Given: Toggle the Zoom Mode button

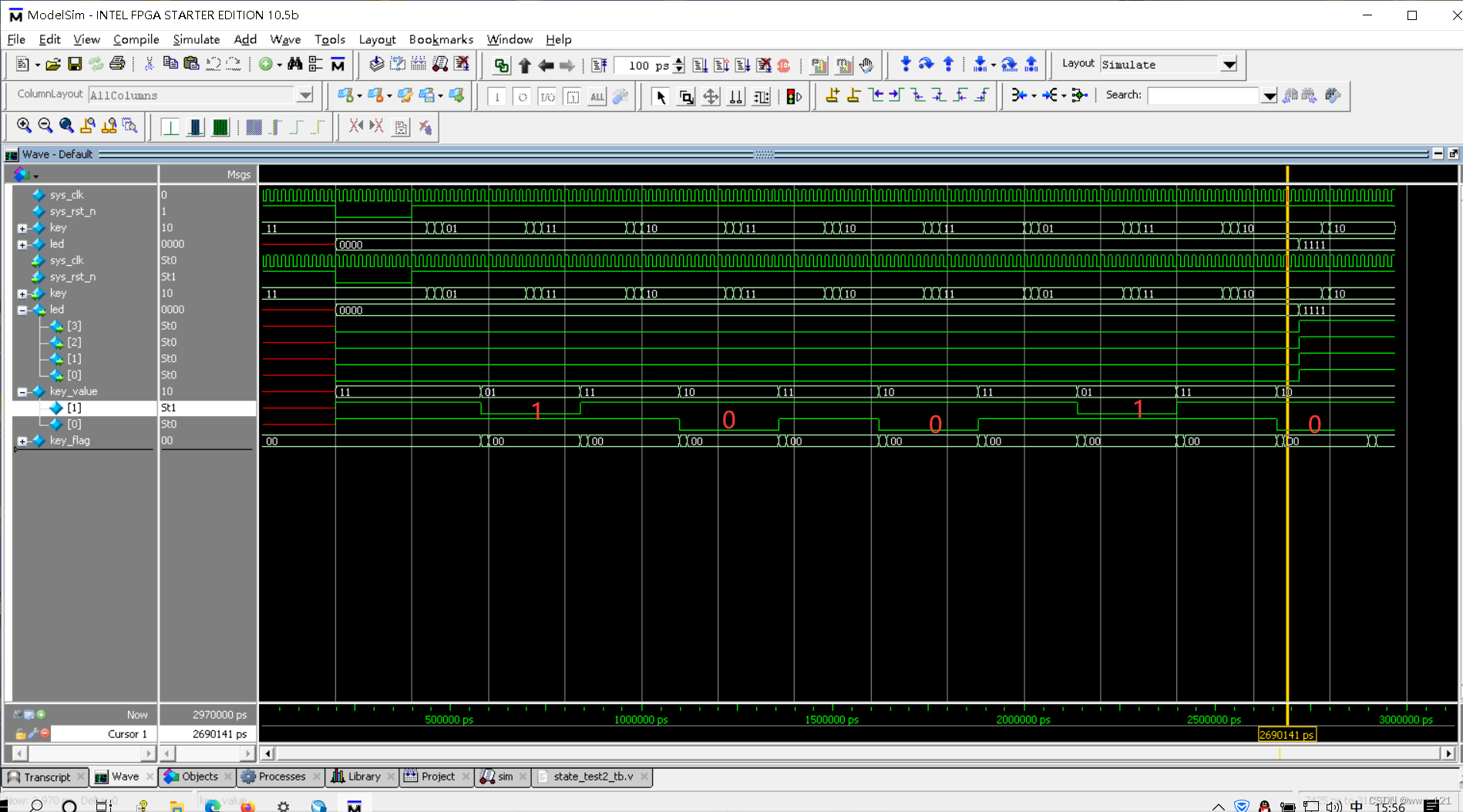Looking at the screenshot, I should tap(686, 96).
